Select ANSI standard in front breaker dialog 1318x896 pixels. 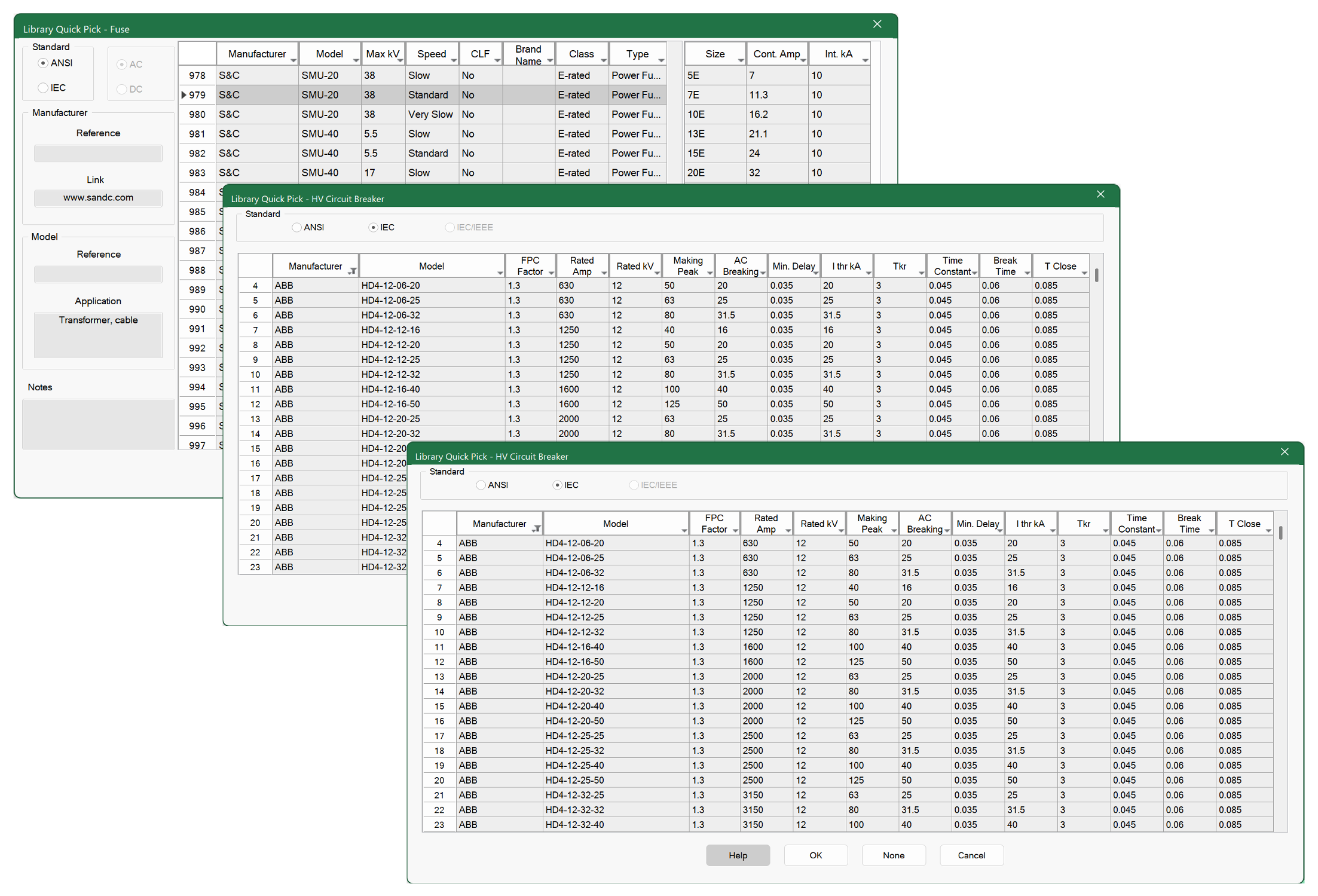pos(481,485)
